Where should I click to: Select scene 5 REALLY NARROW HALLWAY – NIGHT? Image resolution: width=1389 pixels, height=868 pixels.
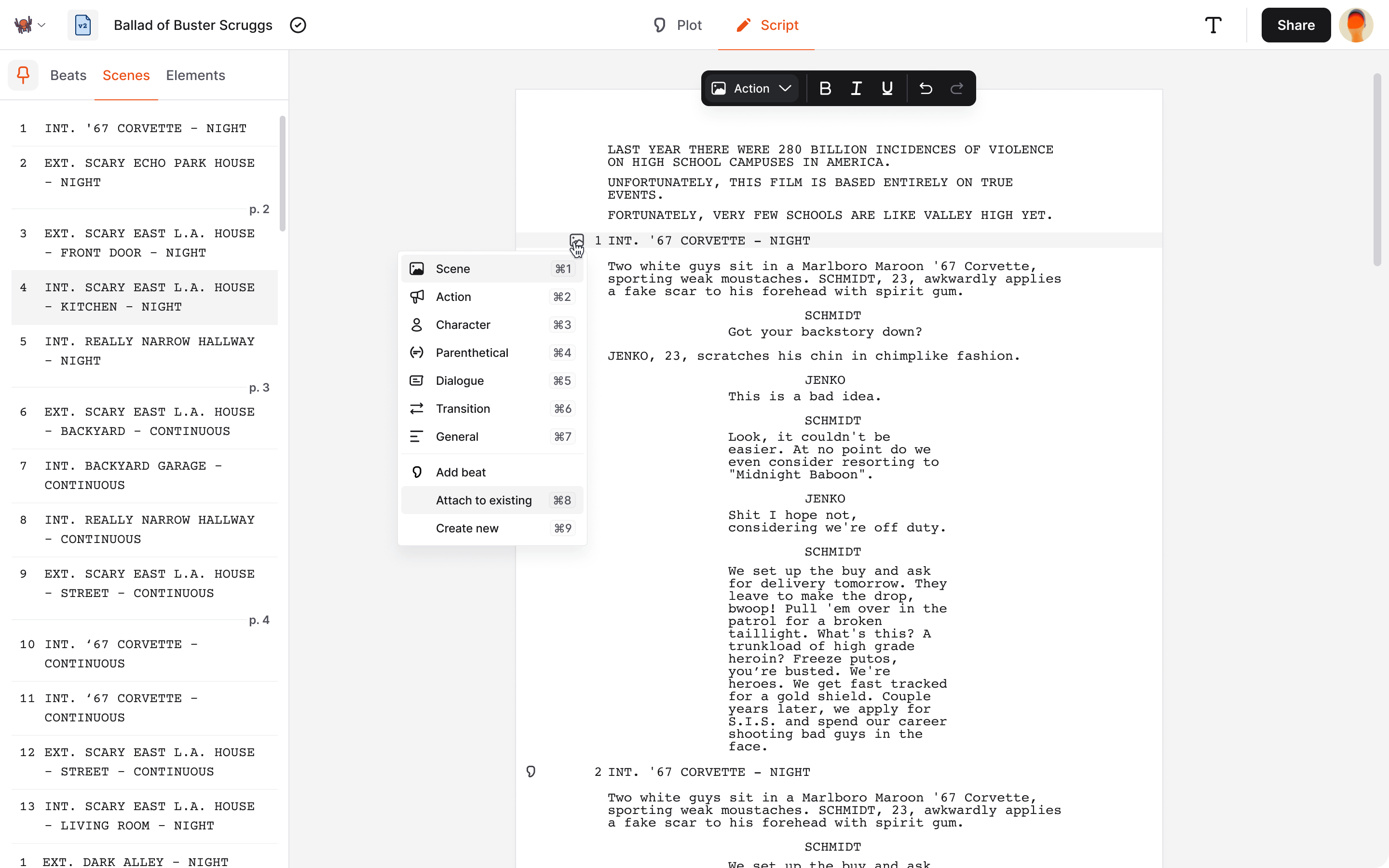(x=145, y=352)
